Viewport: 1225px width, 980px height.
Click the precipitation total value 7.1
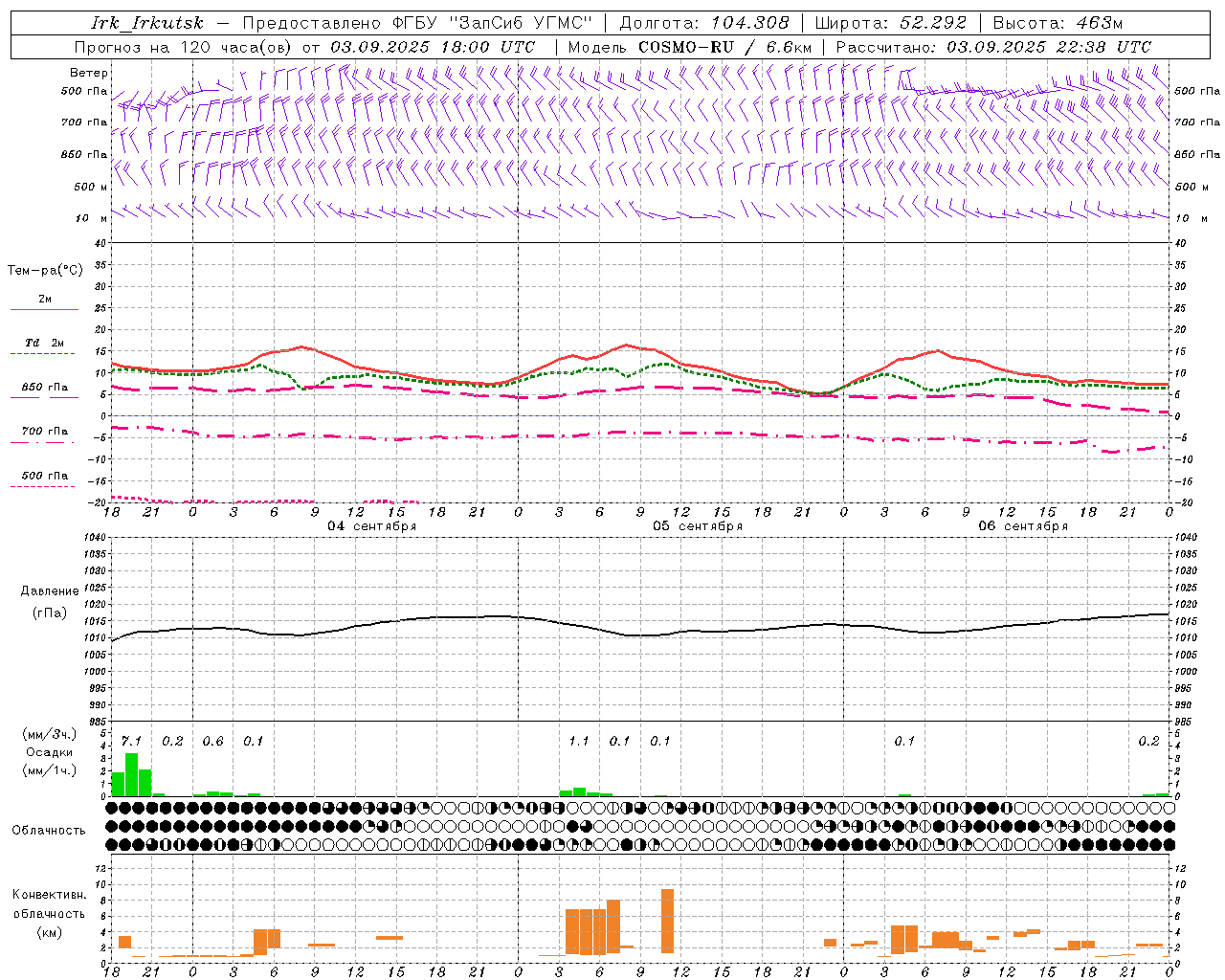click(131, 741)
